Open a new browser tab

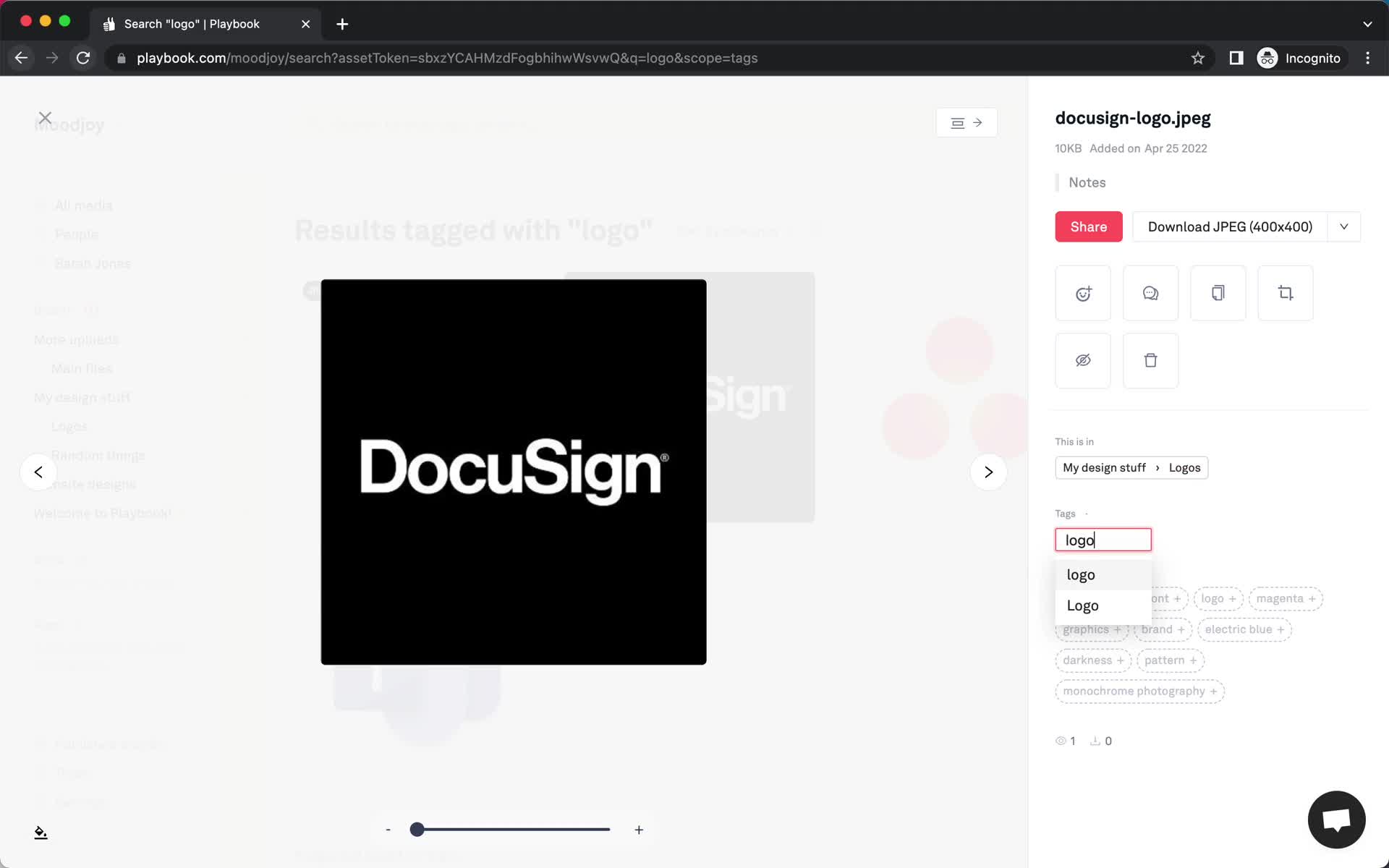[342, 24]
